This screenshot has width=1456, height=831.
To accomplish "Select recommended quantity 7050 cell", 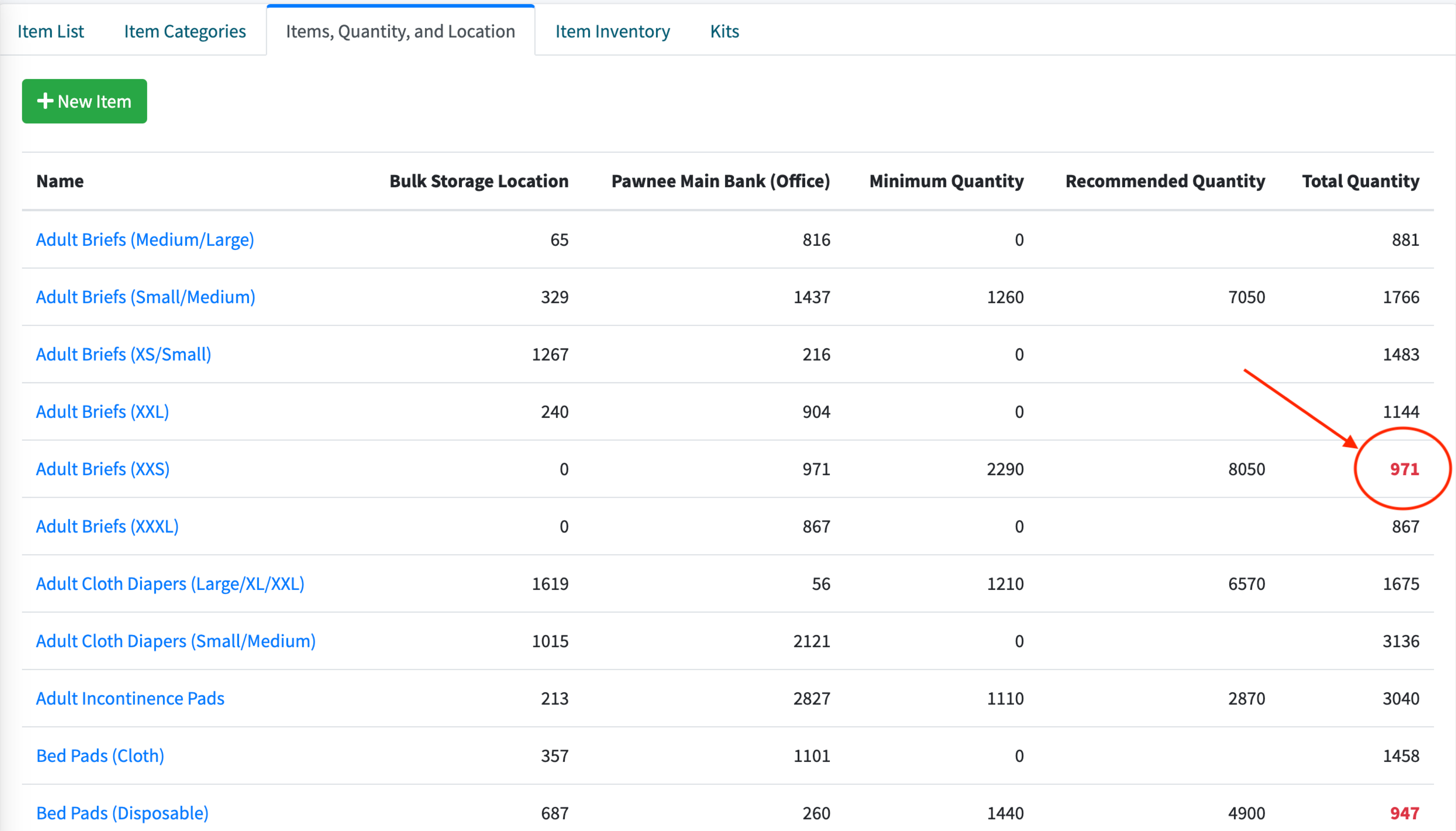I will pyautogui.click(x=1247, y=297).
